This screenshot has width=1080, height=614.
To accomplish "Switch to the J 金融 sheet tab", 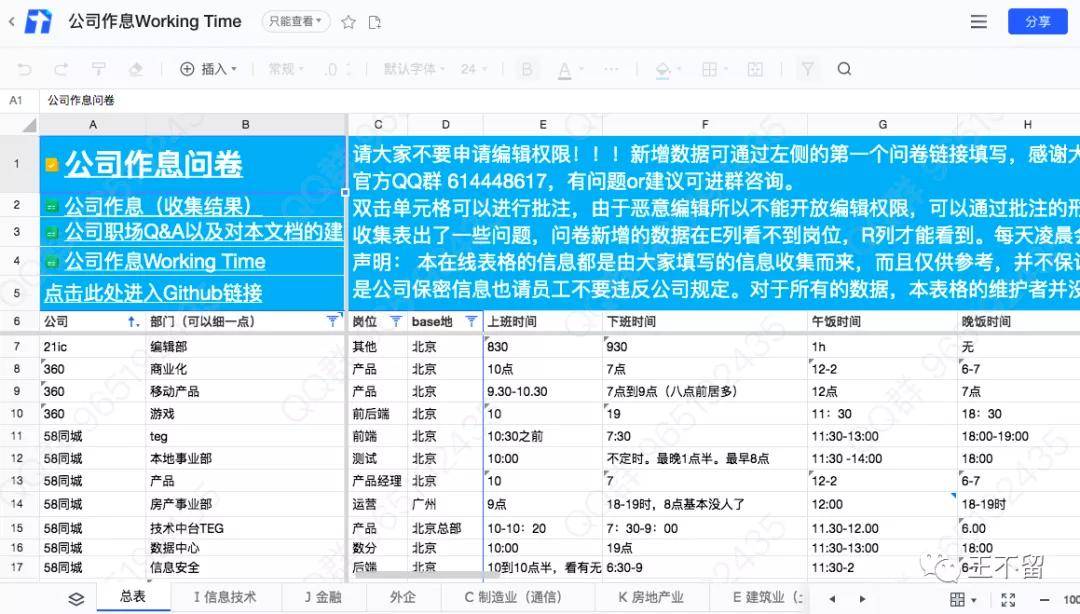I will (324, 597).
